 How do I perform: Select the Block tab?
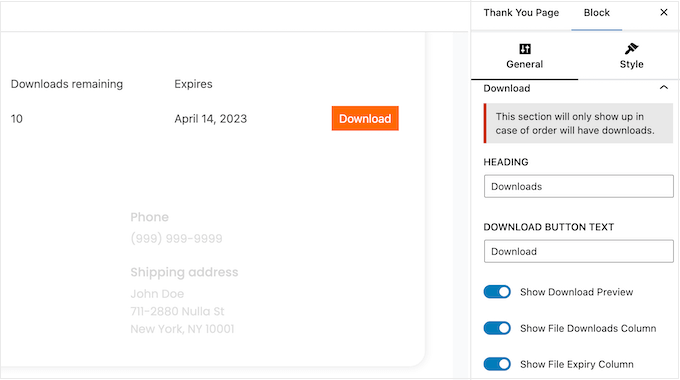click(x=597, y=13)
